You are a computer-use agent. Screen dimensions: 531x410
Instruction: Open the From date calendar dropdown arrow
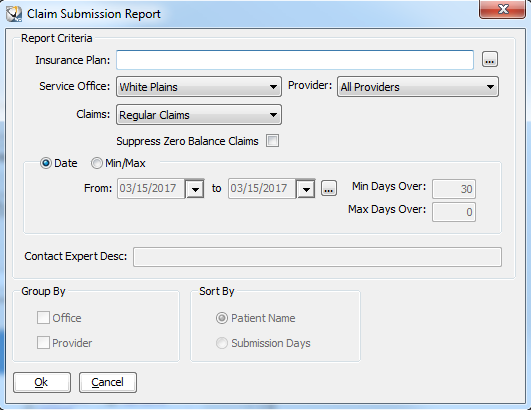coord(195,189)
